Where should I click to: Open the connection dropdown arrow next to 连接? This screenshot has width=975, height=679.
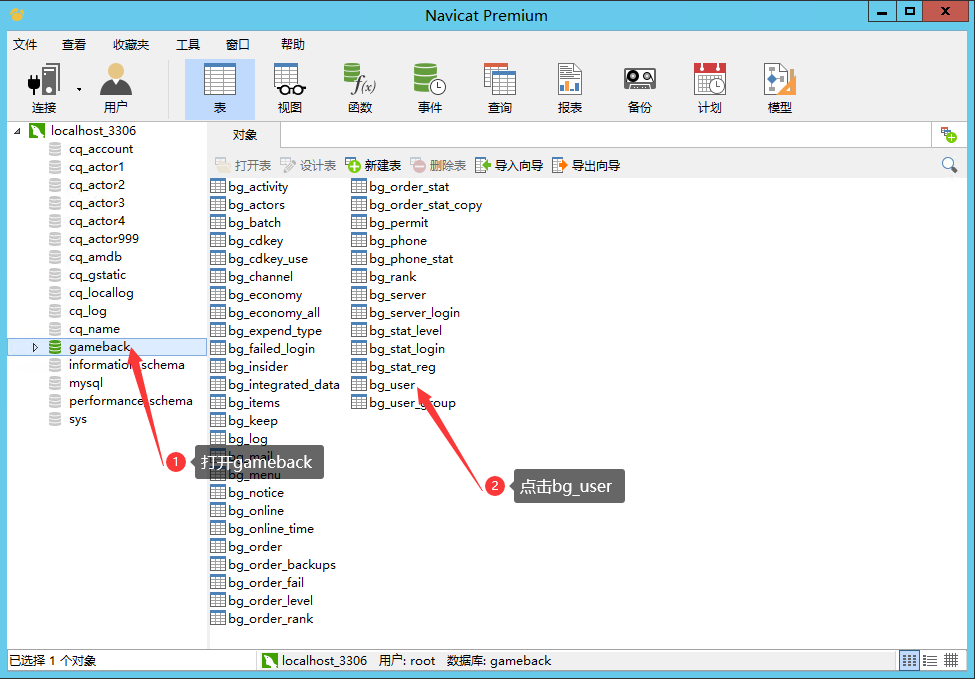[78, 88]
